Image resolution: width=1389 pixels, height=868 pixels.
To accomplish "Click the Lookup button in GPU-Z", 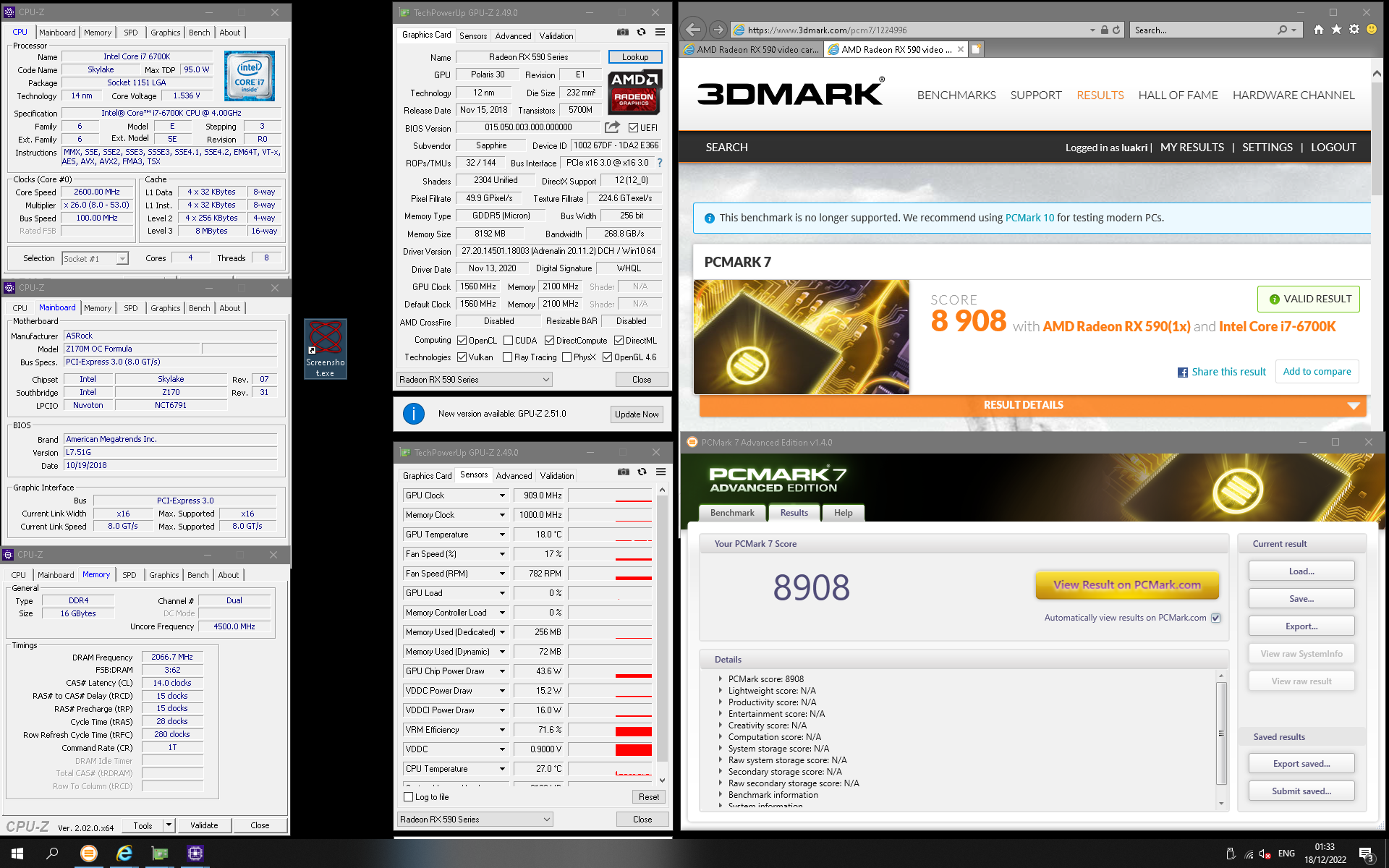I will [634, 57].
